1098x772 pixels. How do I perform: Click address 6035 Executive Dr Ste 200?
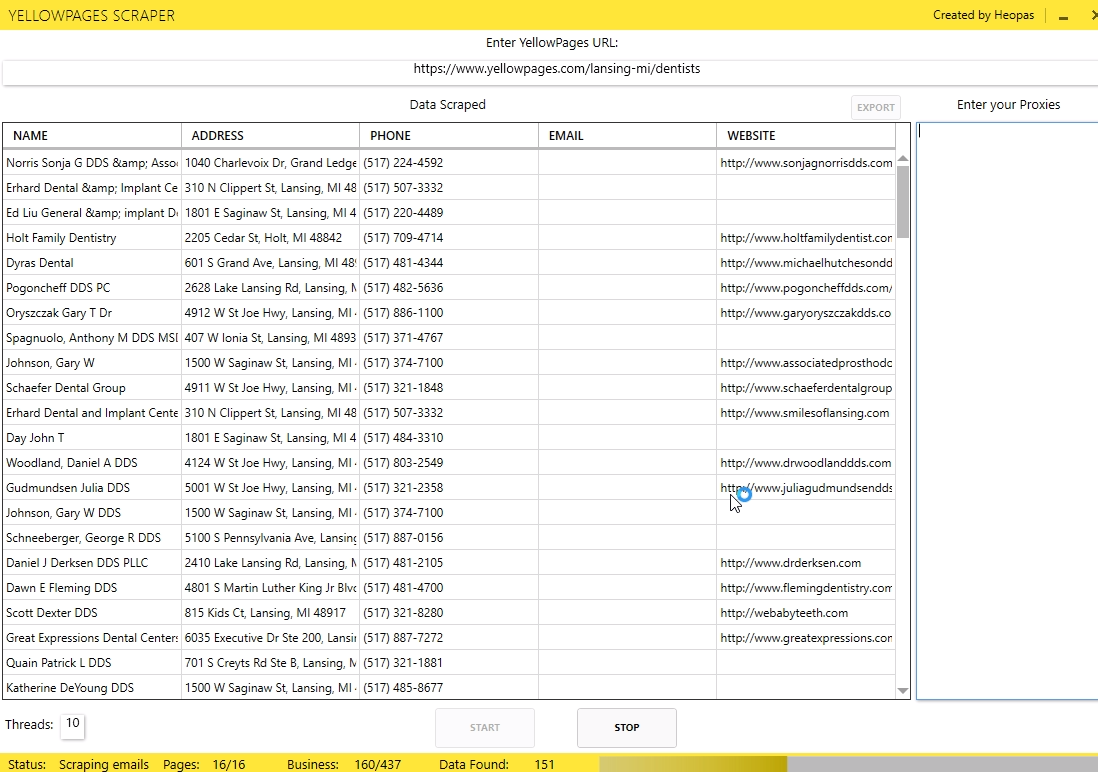[x=270, y=638]
